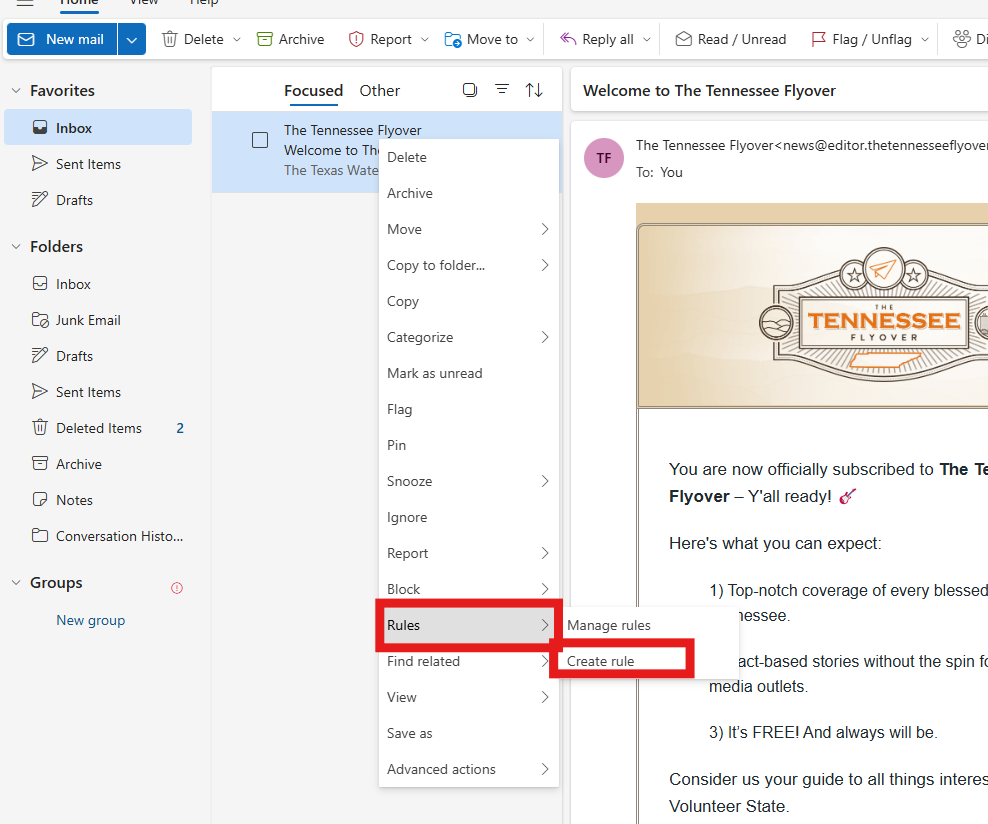Open the Junk Email folder
The image size is (988, 824).
click(x=98, y=320)
